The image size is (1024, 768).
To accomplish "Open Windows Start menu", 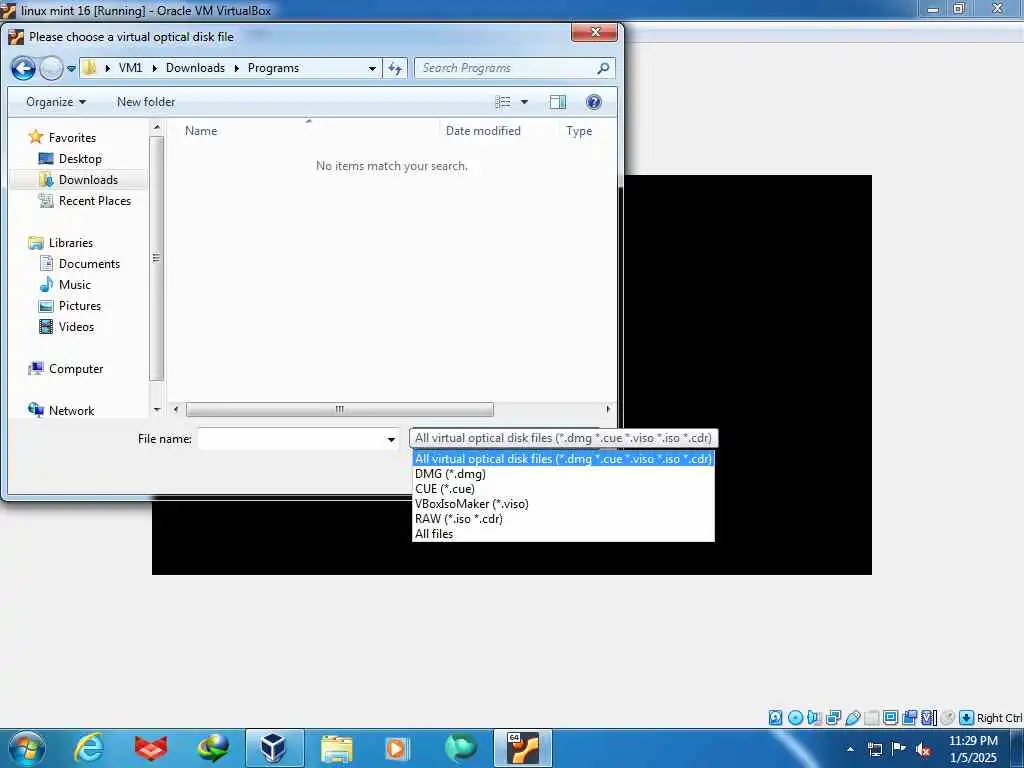I will tap(26, 748).
